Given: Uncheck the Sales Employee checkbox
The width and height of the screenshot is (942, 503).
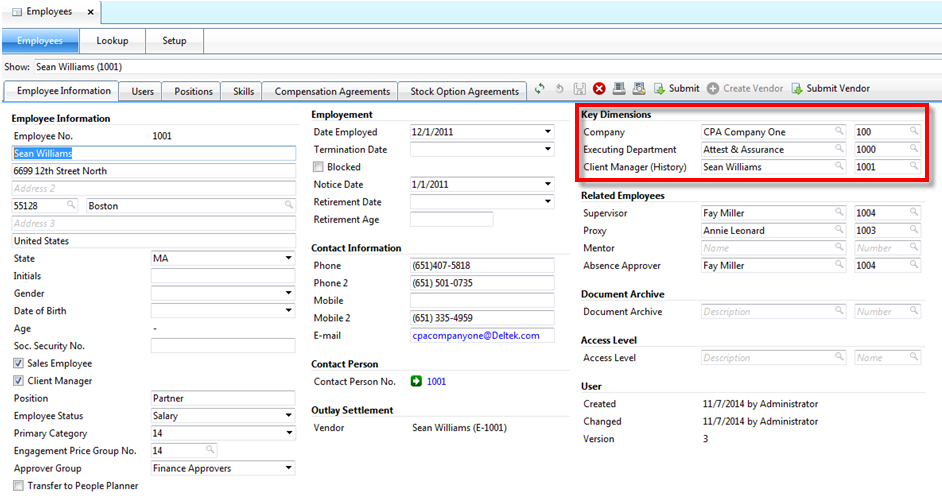Looking at the screenshot, I should (x=19, y=364).
